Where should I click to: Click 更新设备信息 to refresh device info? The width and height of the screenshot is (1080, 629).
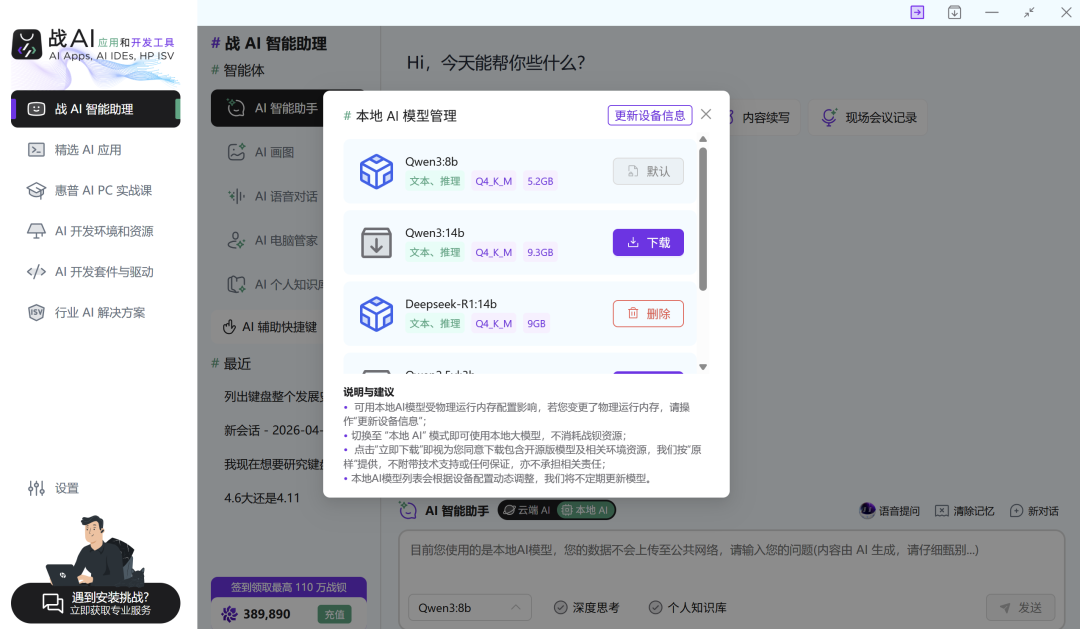pos(649,115)
